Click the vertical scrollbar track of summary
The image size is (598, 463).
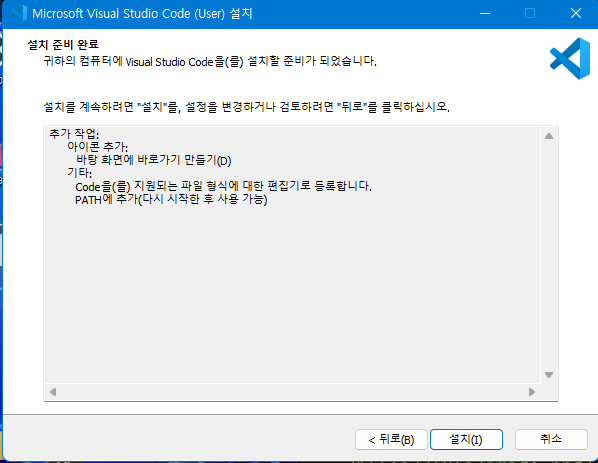549,256
